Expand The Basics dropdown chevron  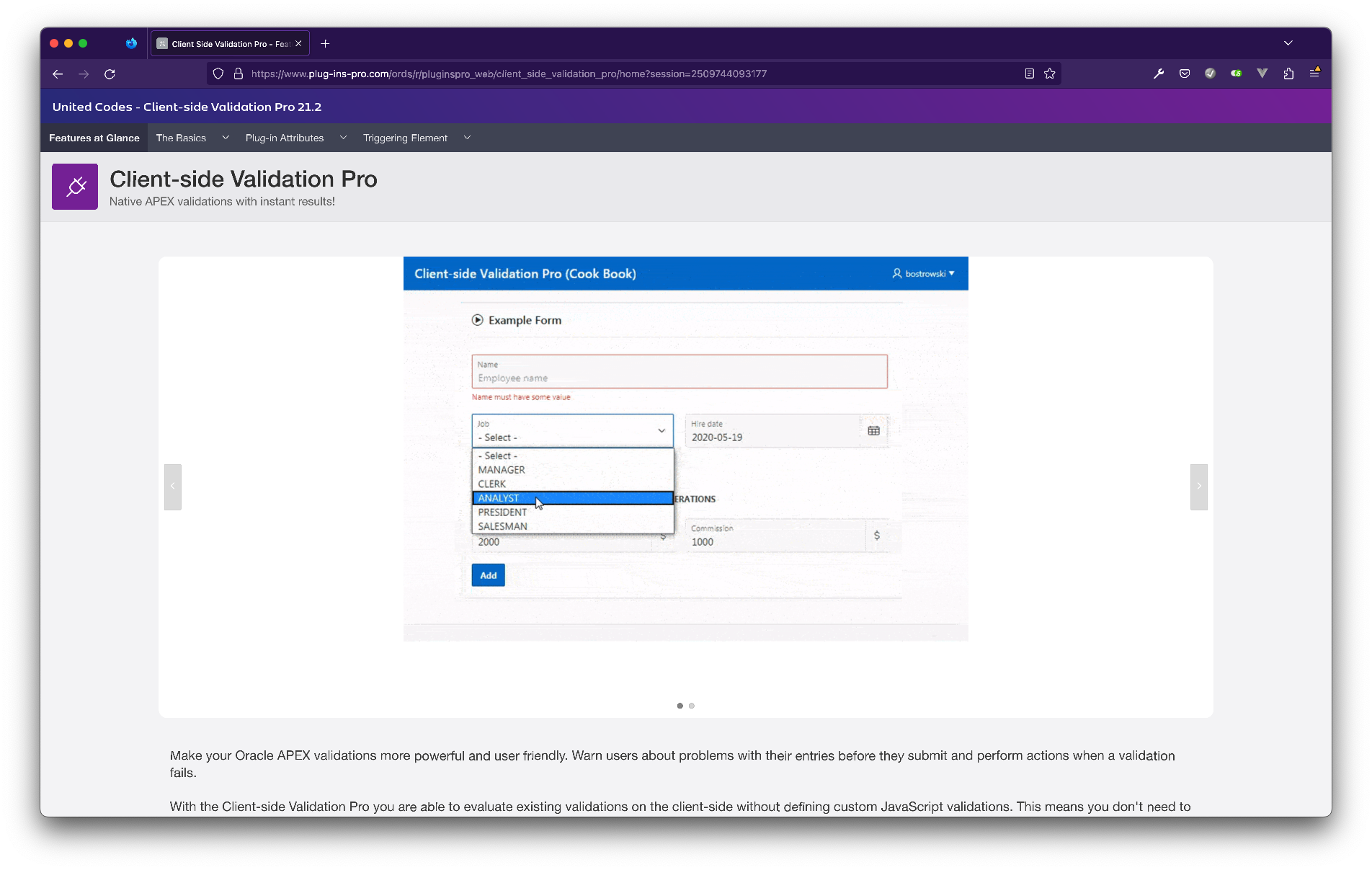[226, 138]
